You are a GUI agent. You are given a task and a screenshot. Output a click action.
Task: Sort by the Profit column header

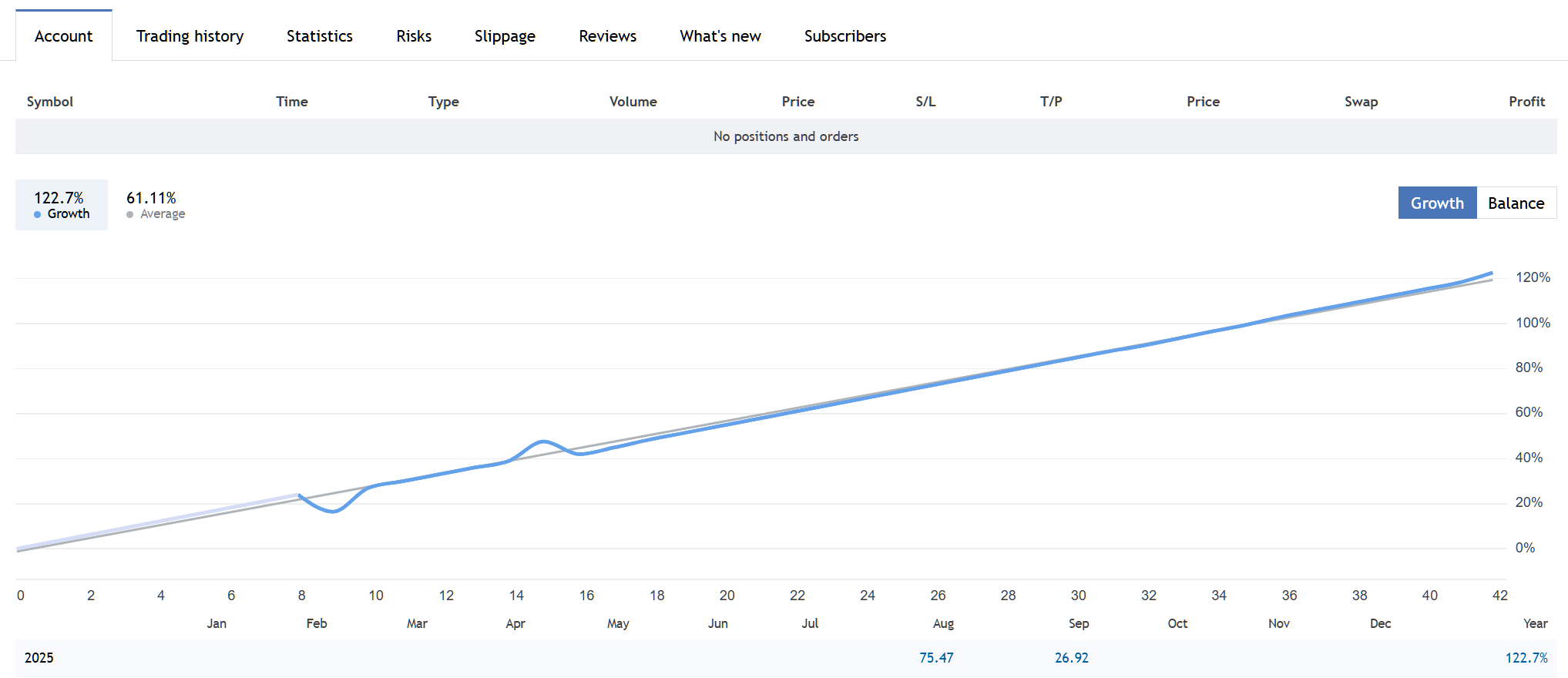pos(1526,102)
